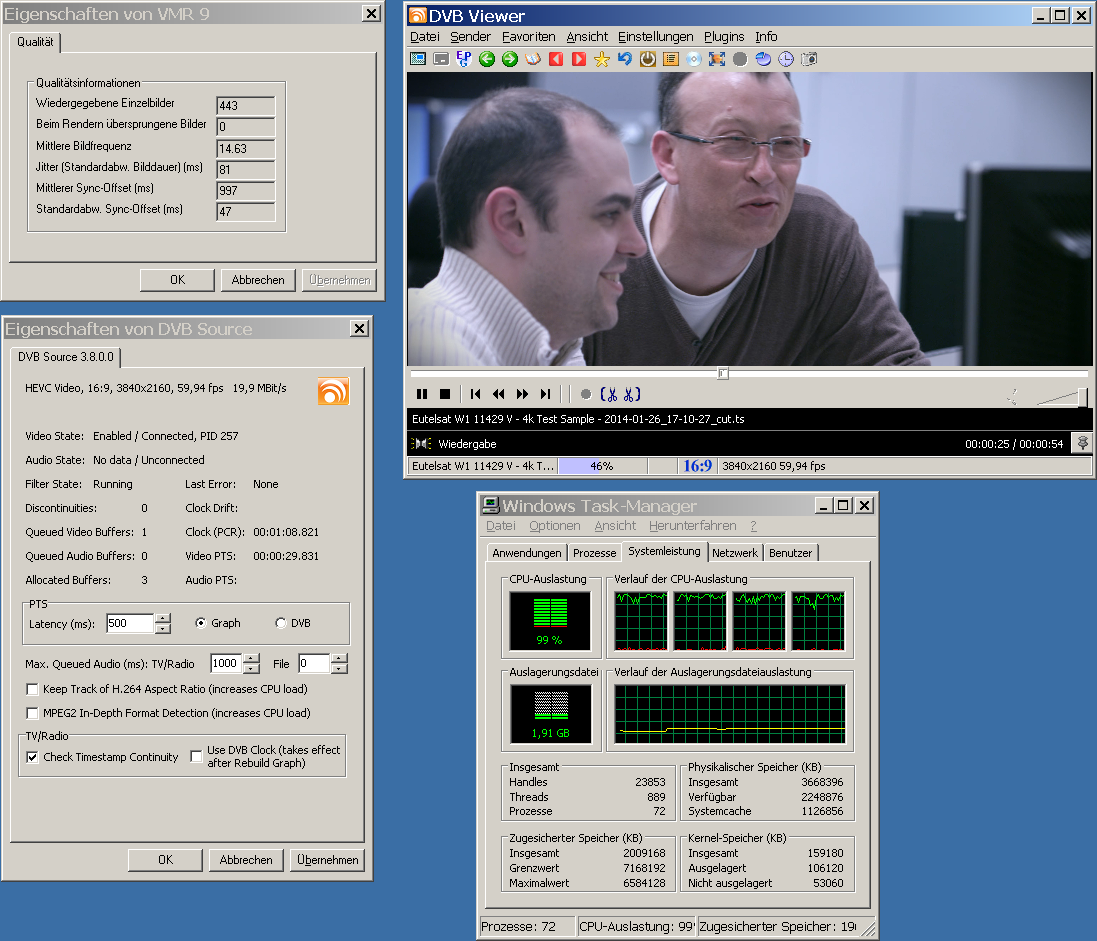
Task: Open the Datei menu in DVB Viewer
Action: click(x=425, y=36)
